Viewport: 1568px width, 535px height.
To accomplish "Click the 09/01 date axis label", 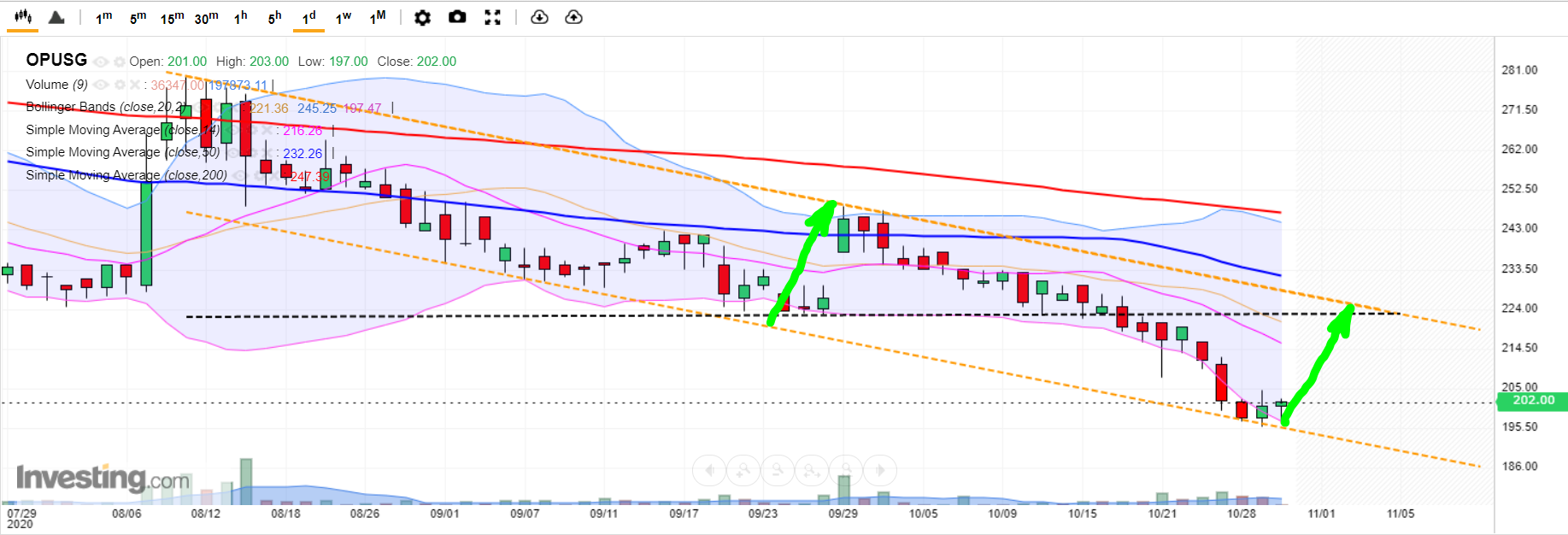I will point(444,514).
